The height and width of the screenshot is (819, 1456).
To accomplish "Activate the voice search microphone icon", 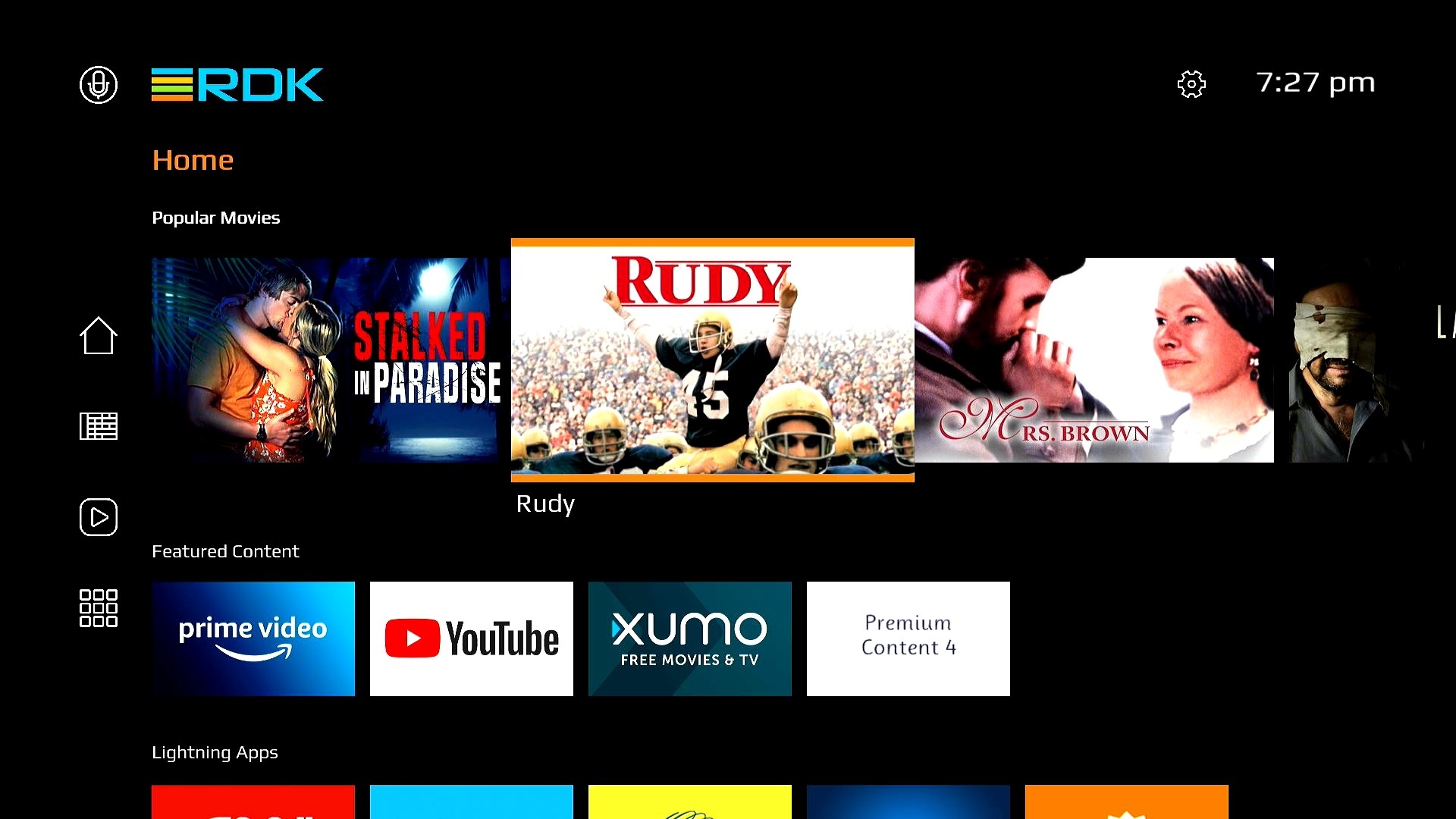I will pyautogui.click(x=99, y=84).
